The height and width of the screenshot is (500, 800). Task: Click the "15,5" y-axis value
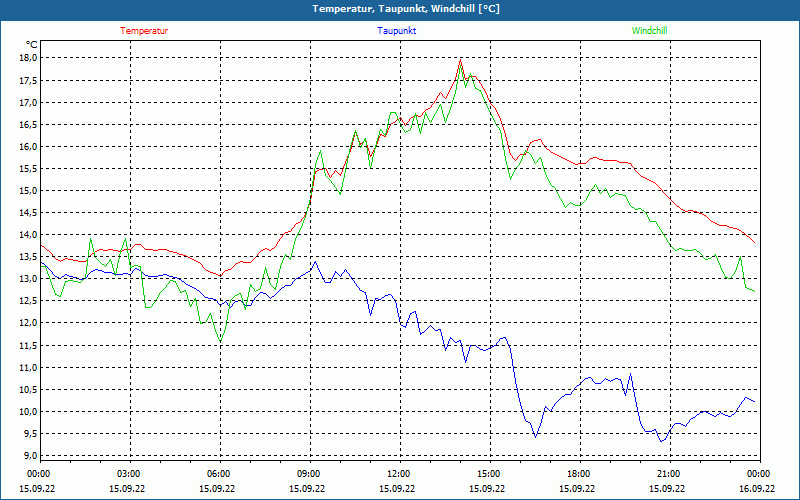(28, 168)
